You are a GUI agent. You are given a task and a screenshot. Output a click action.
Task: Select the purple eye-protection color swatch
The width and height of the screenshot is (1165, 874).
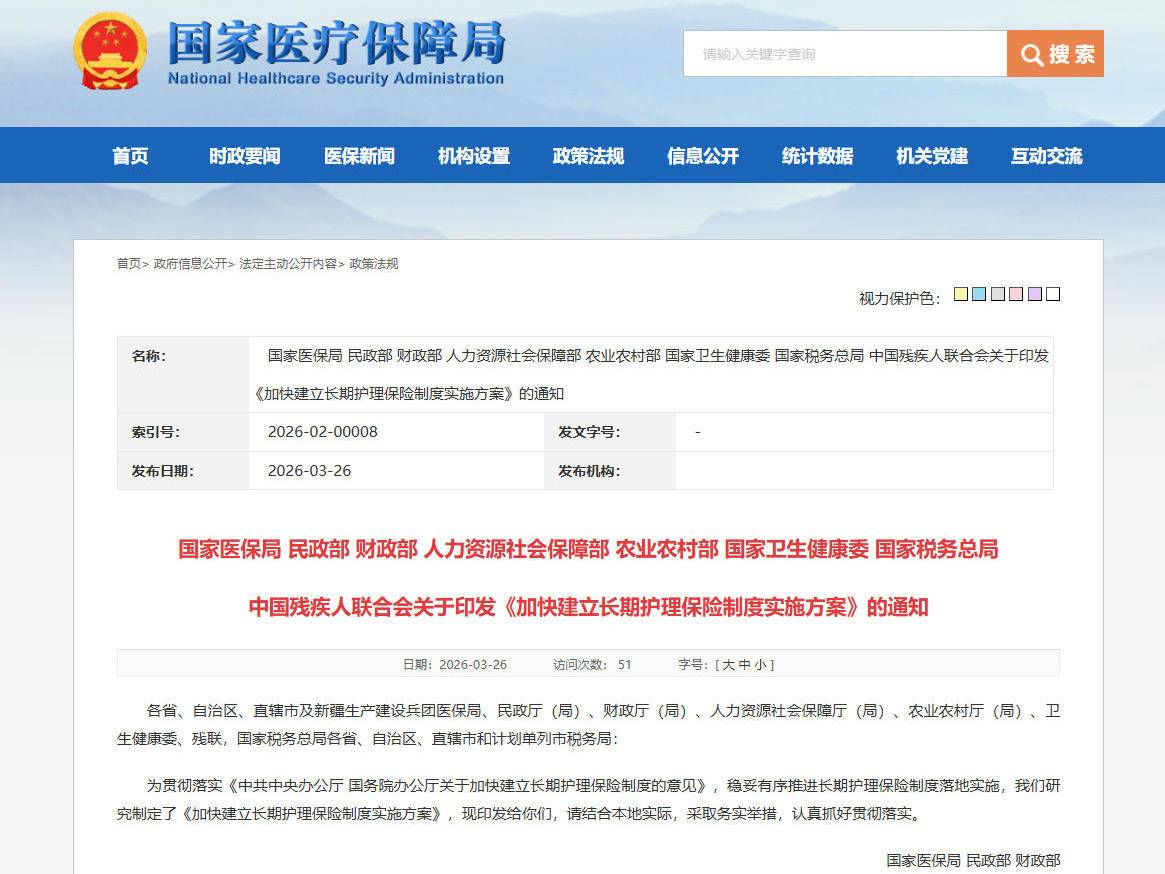pos(1035,294)
